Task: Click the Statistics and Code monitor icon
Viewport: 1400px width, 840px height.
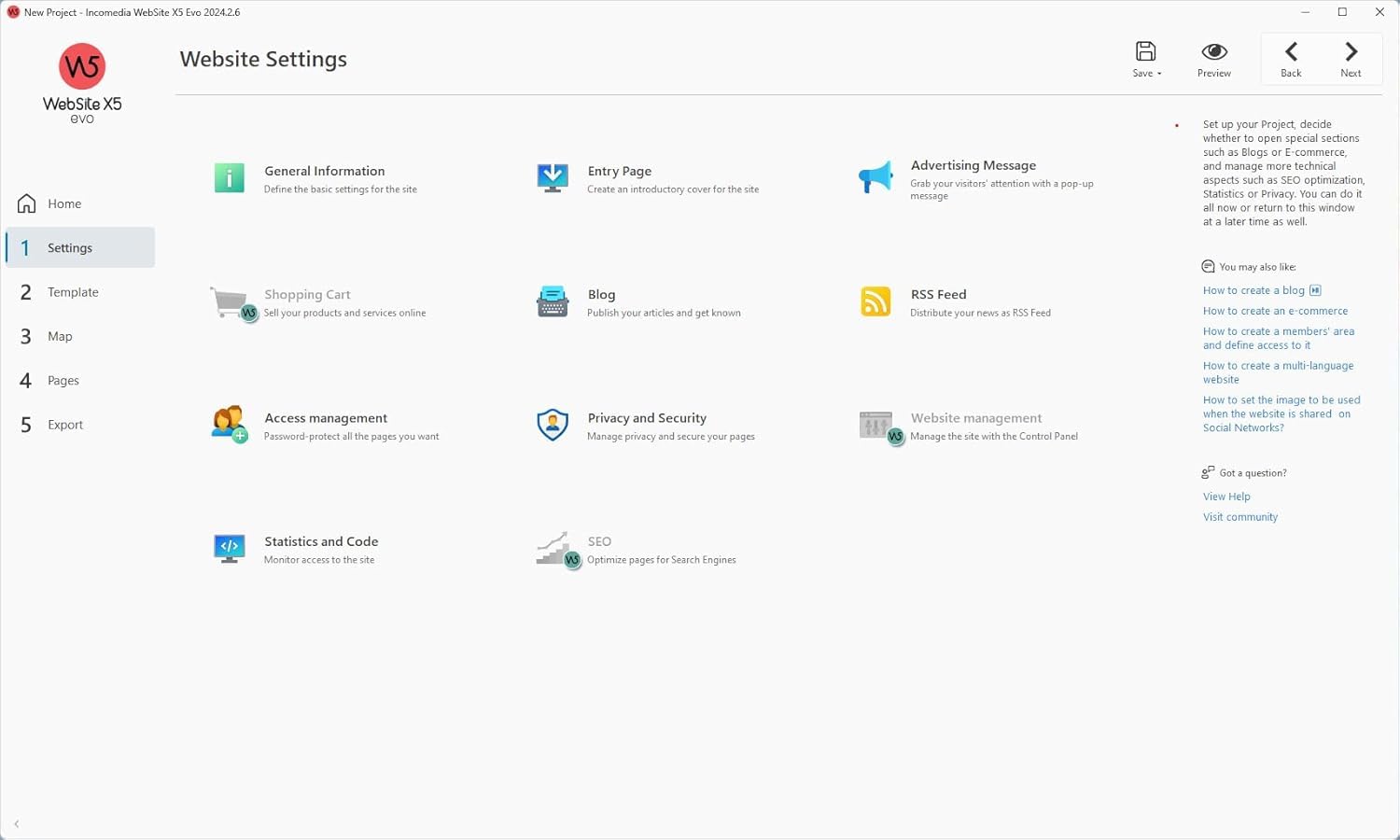Action: (229, 548)
